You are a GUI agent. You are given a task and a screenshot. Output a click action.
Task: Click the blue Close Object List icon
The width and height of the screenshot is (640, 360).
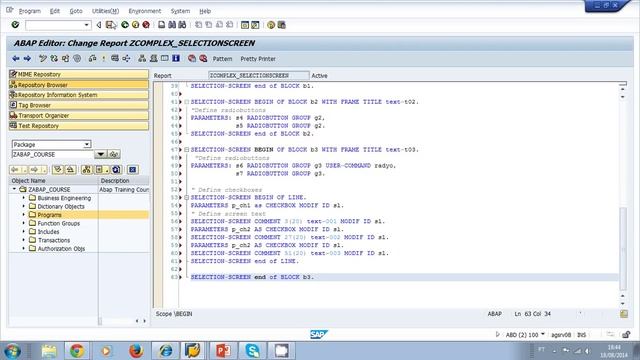click(132, 169)
